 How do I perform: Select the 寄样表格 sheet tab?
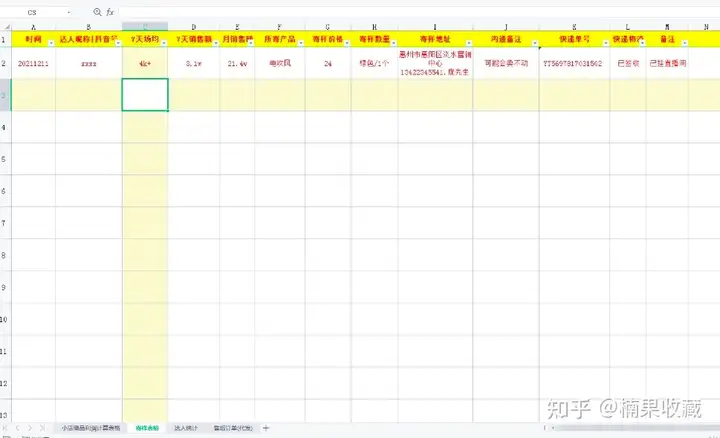pos(147,428)
